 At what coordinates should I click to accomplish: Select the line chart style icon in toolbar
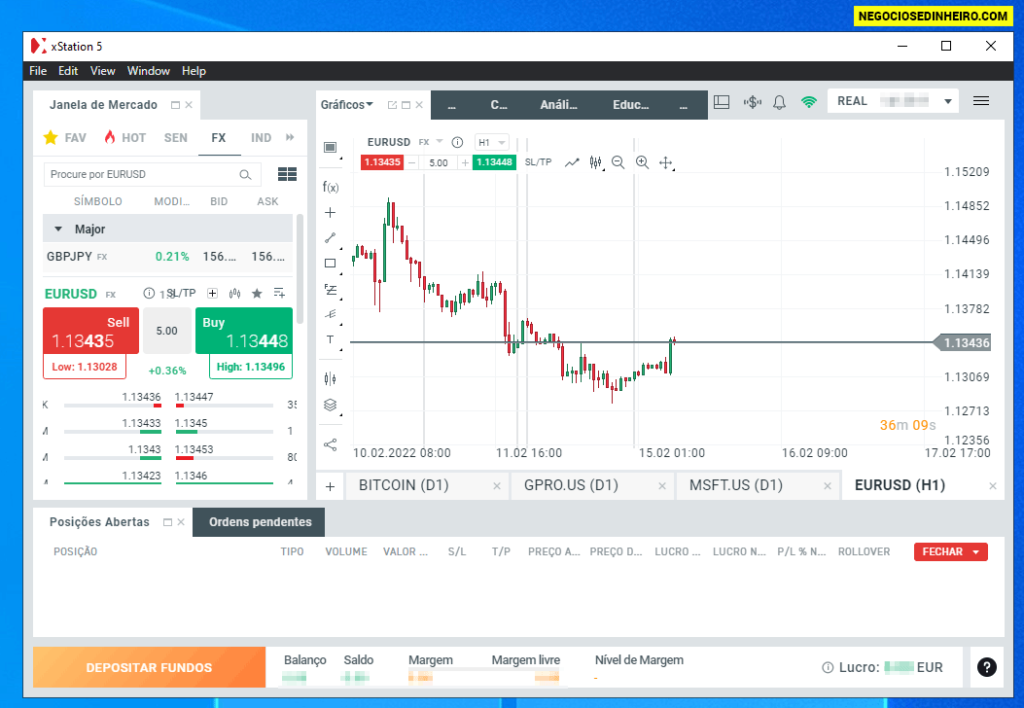point(572,163)
